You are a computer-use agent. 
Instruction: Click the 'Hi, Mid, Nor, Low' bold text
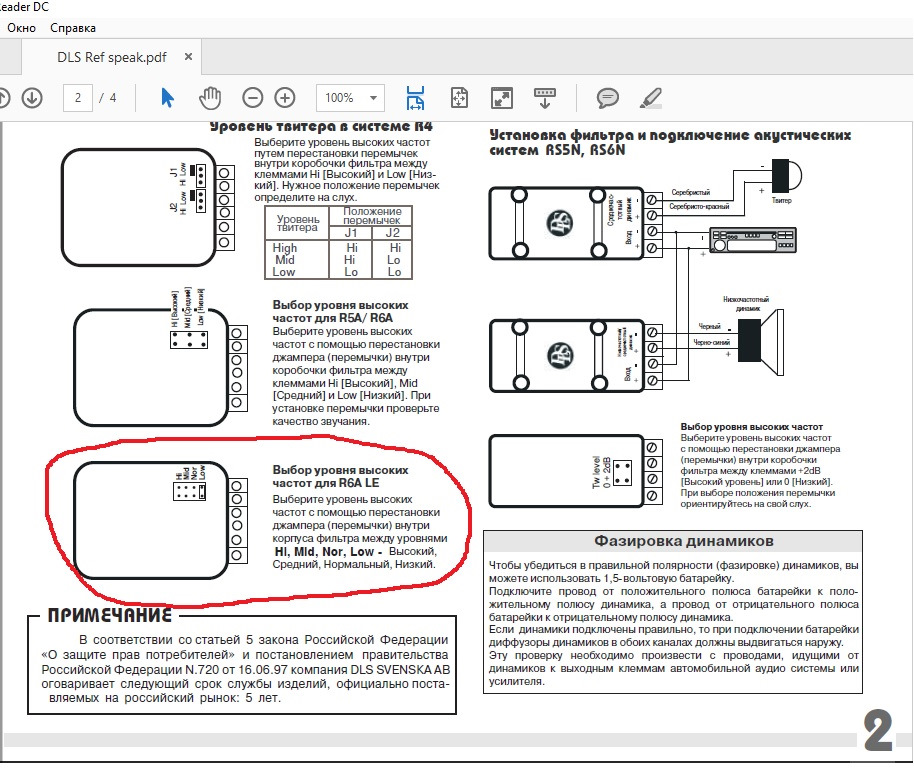(324, 551)
